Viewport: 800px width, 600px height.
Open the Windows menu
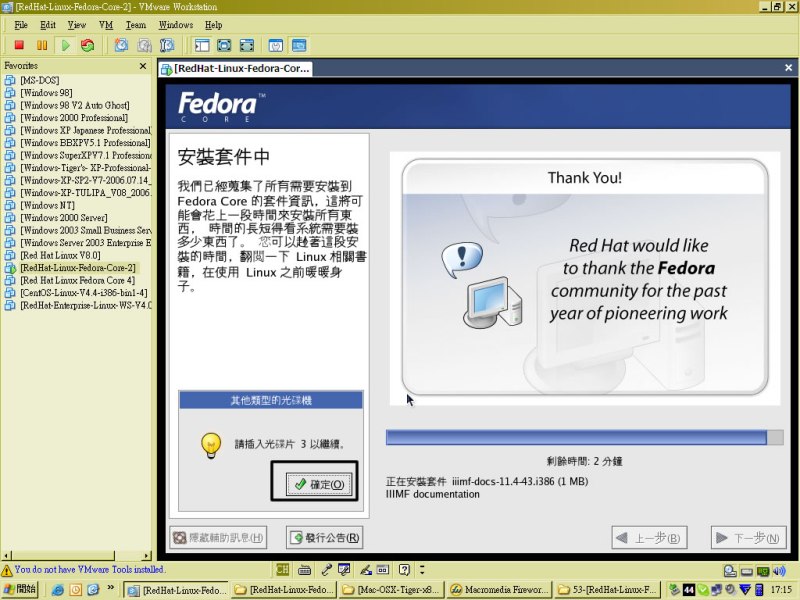176,25
